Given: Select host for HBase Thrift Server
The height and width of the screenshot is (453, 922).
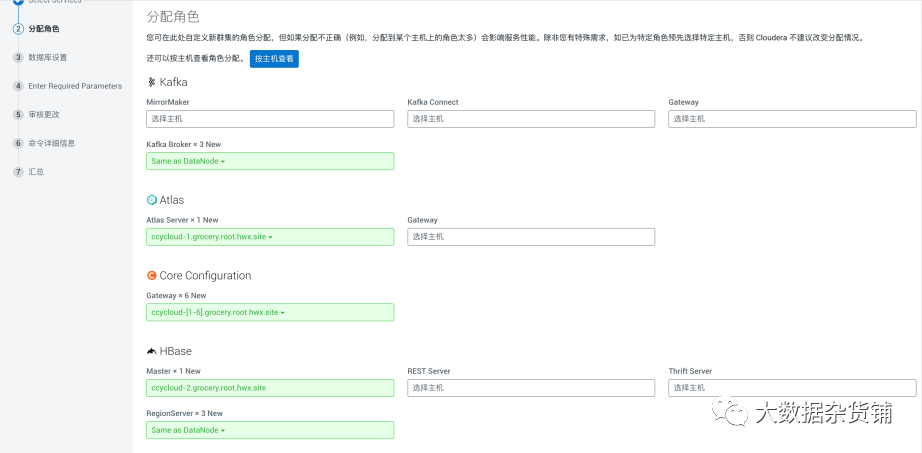Looking at the screenshot, I should pos(792,388).
